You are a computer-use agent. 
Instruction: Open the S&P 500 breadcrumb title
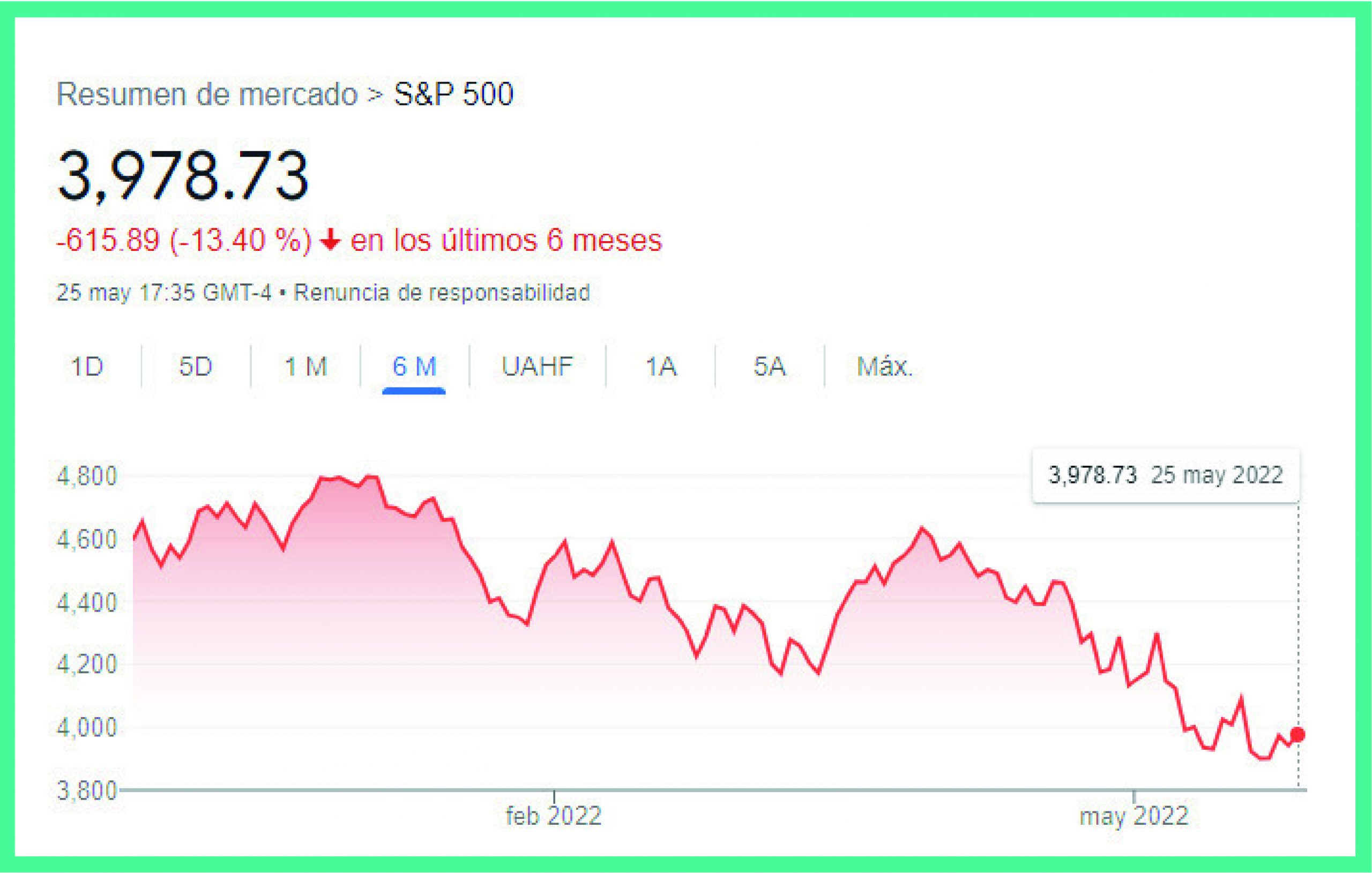(453, 94)
